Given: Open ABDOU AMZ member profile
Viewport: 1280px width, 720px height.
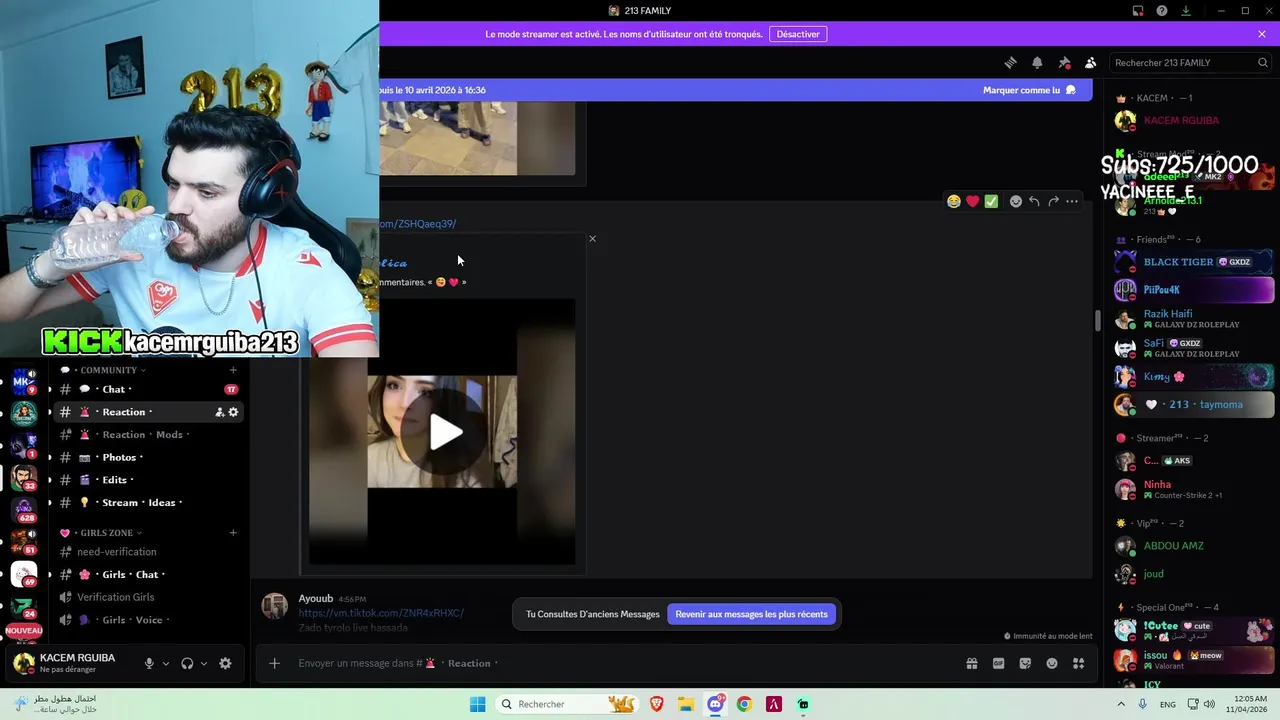Looking at the screenshot, I should point(1194,546).
